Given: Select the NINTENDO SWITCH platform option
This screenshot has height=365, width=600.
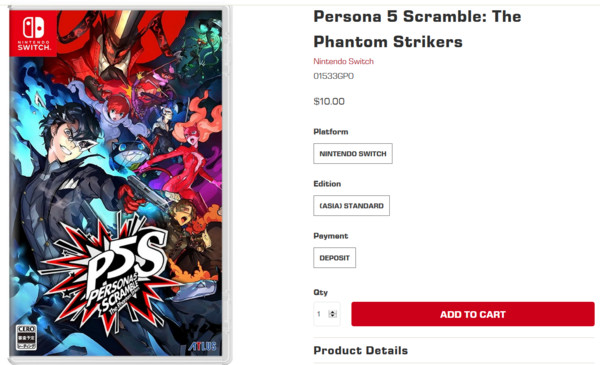Looking at the screenshot, I should pos(353,153).
